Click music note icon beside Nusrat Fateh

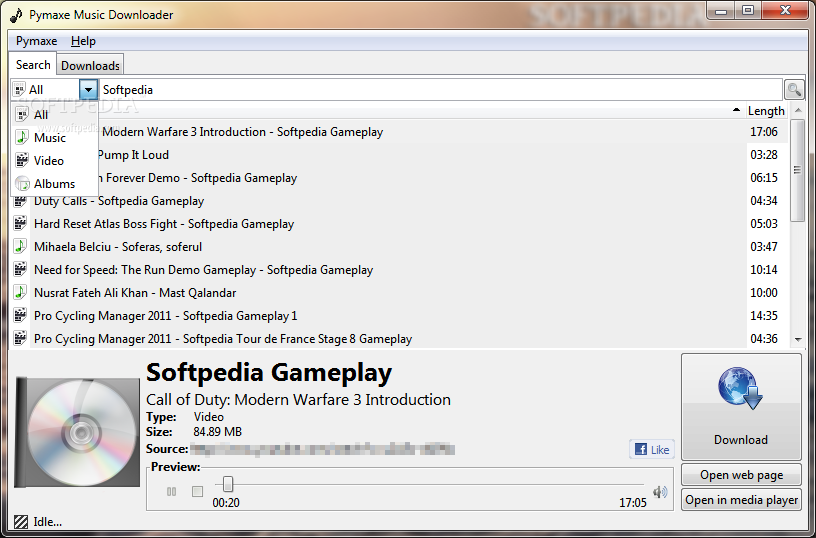(20, 292)
